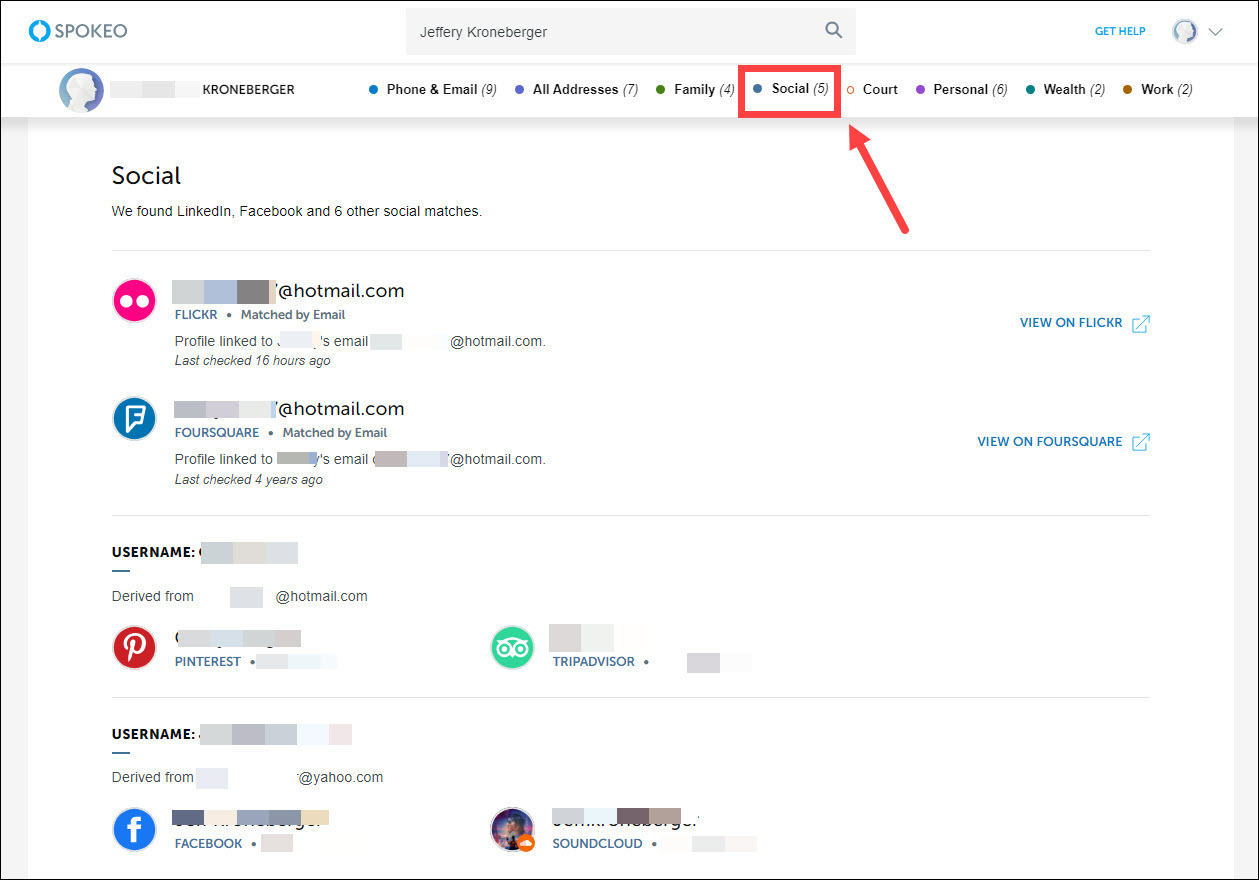Click VIEW ON FLICKR link

point(1071,323)
